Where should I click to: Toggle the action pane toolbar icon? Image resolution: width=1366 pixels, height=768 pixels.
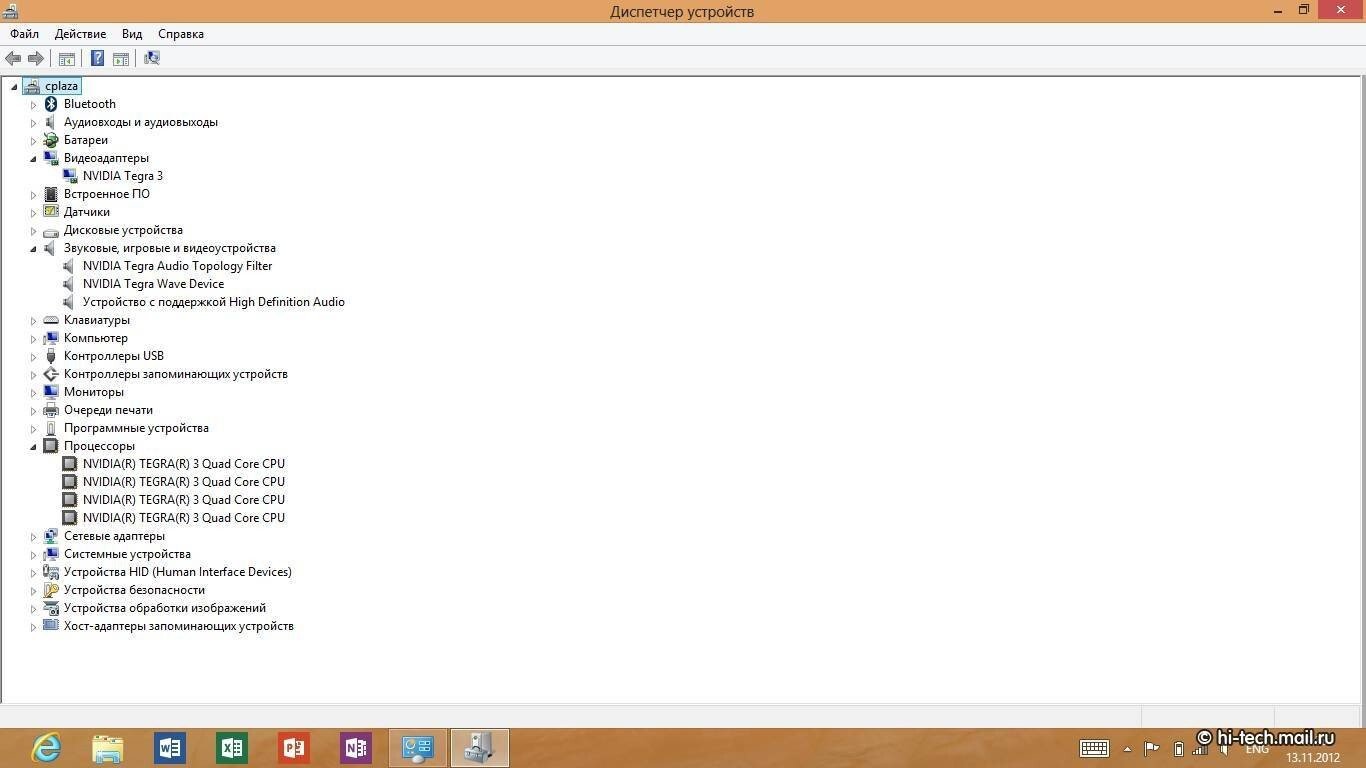coord(121,58)
